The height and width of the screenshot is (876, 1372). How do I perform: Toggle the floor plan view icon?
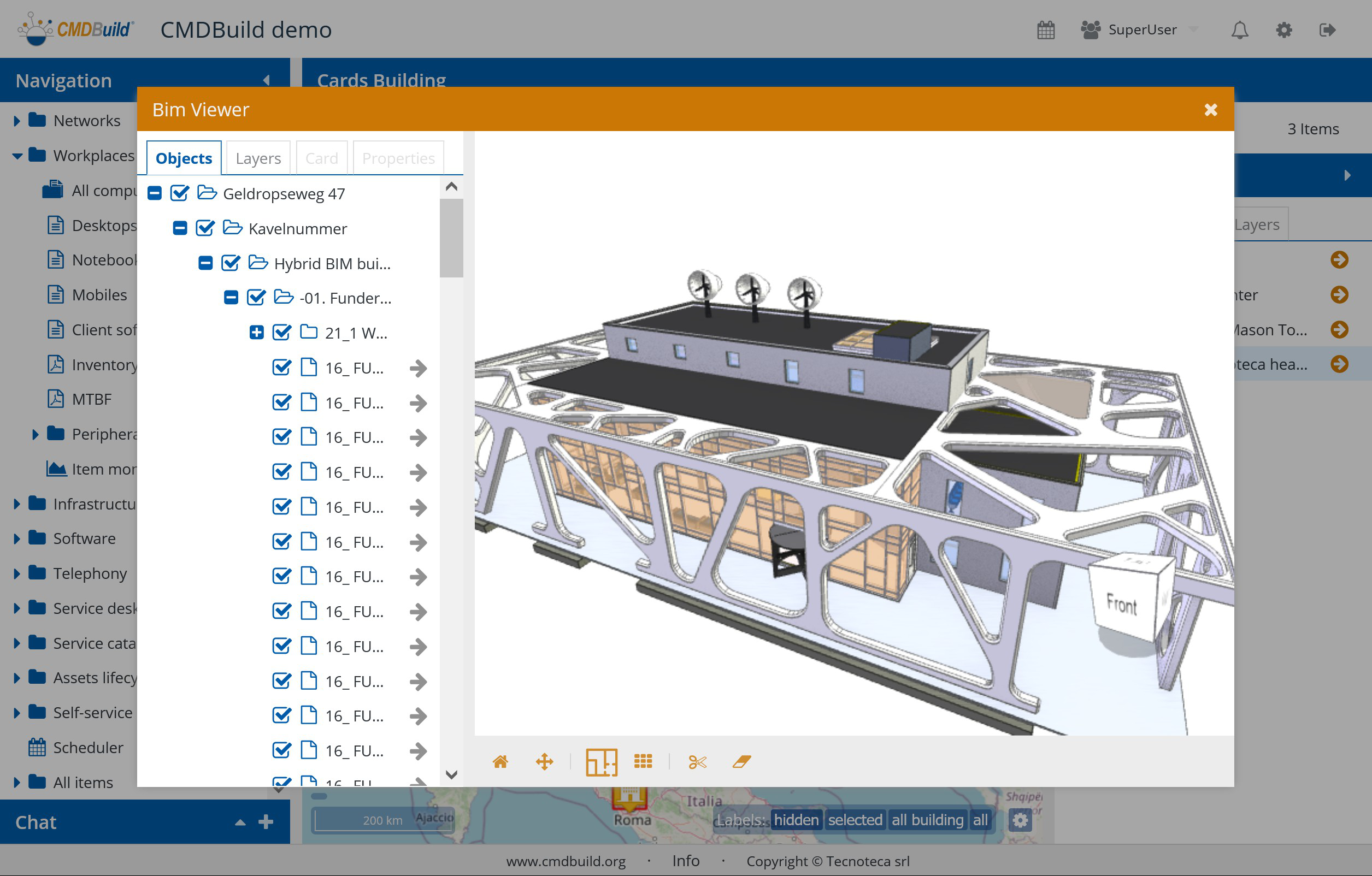click(x=601, y=761)
